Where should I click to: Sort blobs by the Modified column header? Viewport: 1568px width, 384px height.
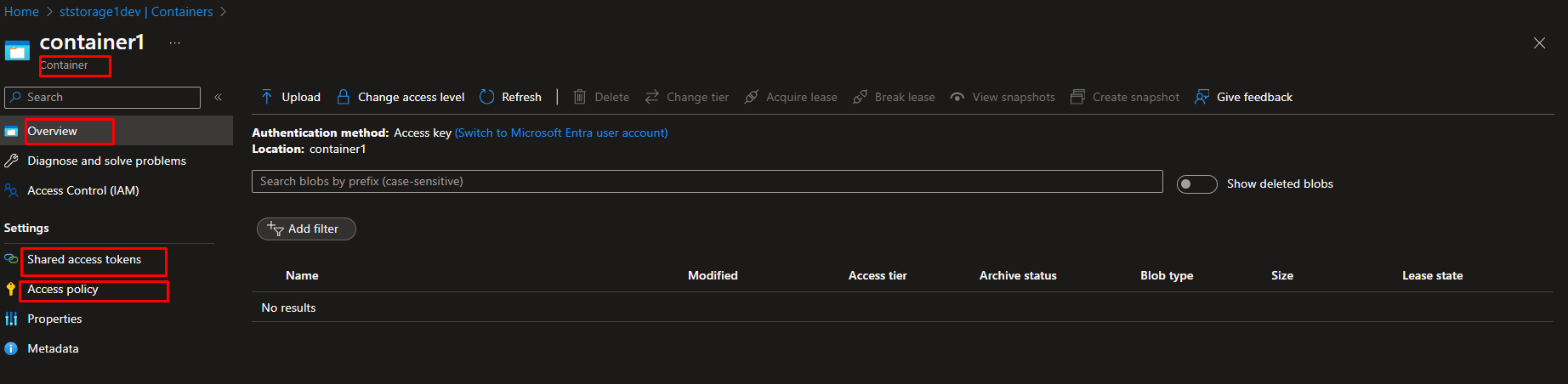click(x=713, y=276)
